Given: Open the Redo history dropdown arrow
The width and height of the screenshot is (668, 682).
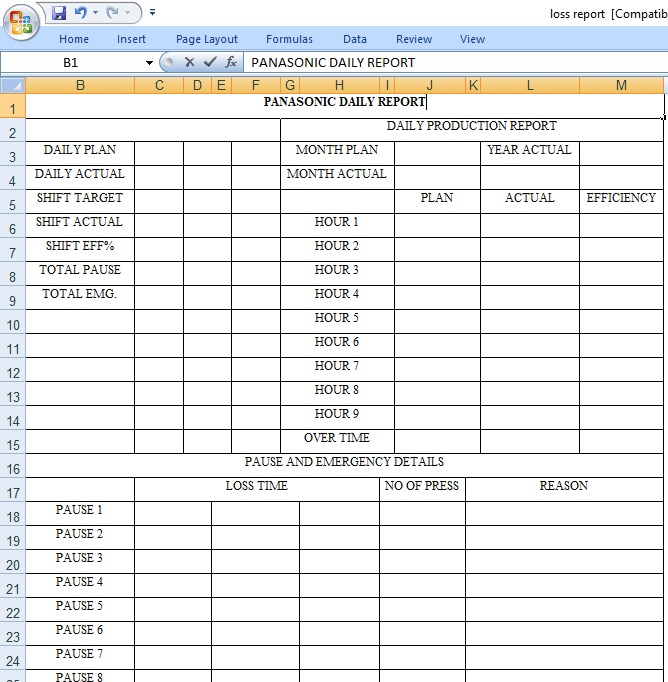Looking at the screenshot, I should 127,13.
